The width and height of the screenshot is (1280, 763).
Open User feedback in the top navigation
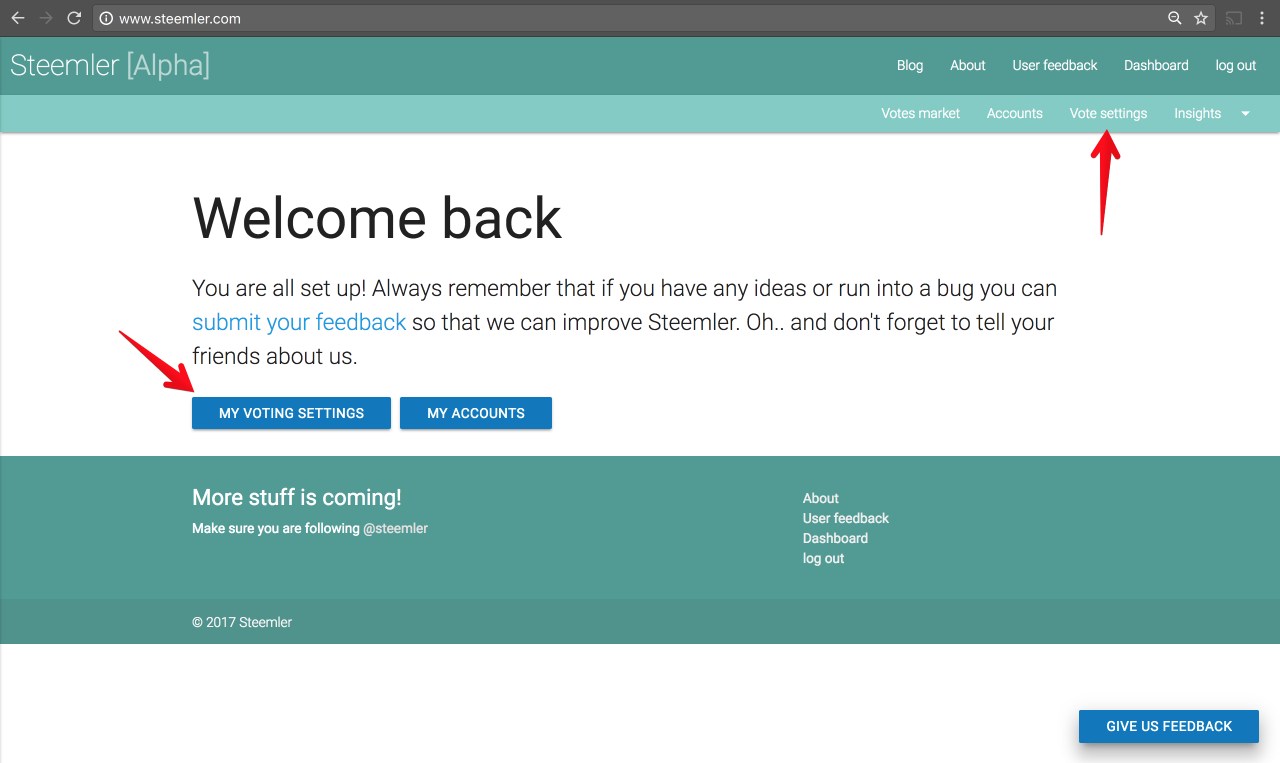[1055, 65]
